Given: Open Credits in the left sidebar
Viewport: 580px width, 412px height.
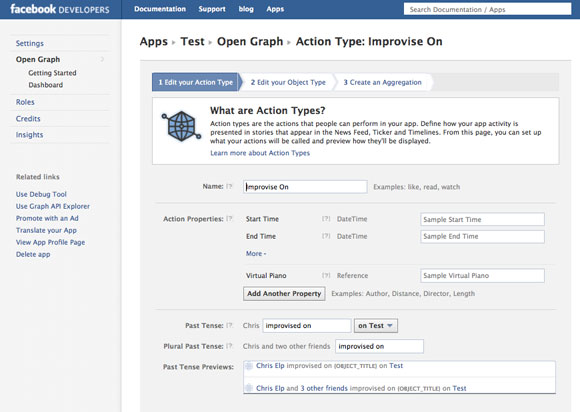Looking at the screenshot, I should click(28, 119).
